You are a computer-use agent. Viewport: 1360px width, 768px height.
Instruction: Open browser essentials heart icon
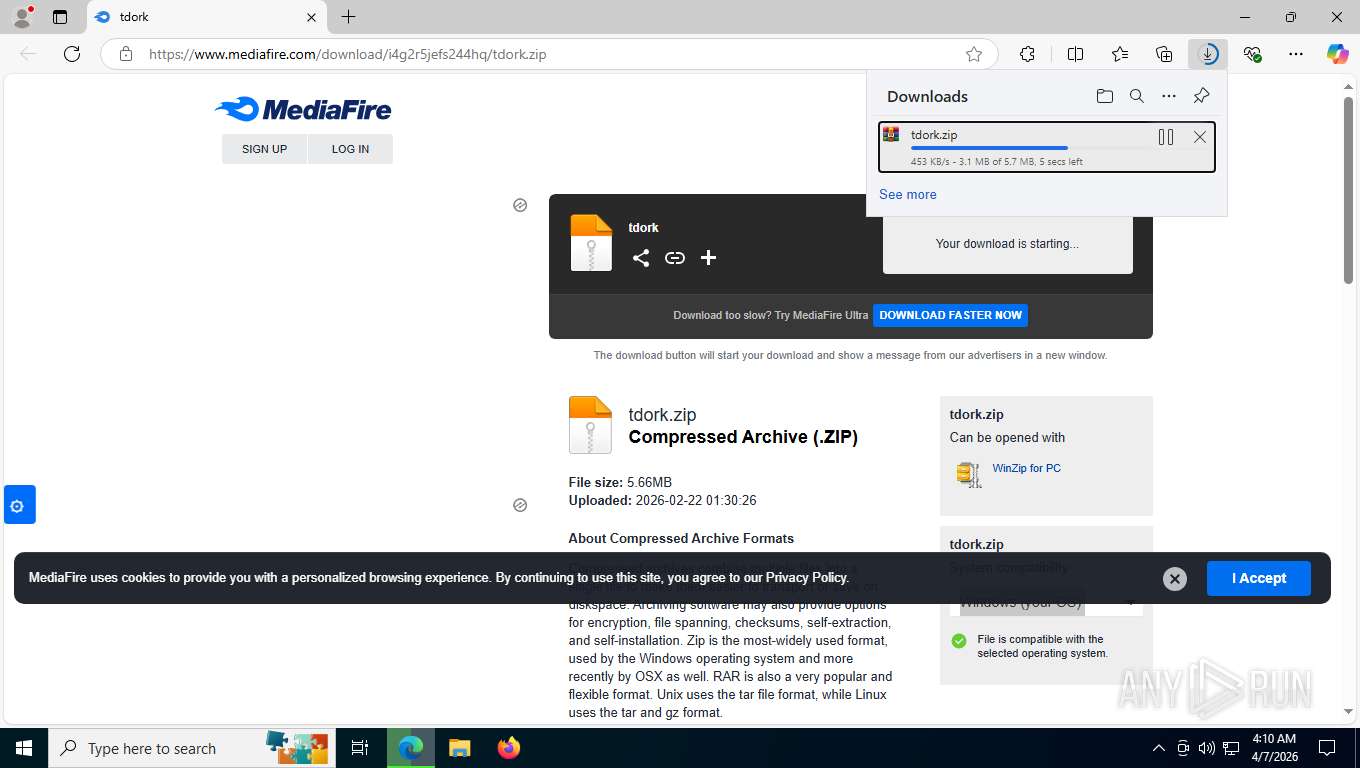[1252, 54]
